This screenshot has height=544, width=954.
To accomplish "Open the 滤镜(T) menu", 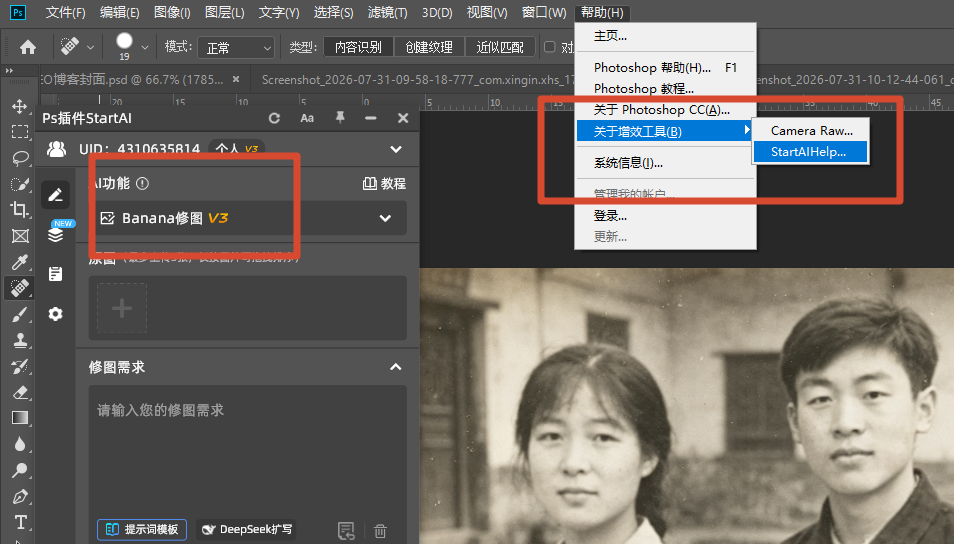I will pos(388,12).
